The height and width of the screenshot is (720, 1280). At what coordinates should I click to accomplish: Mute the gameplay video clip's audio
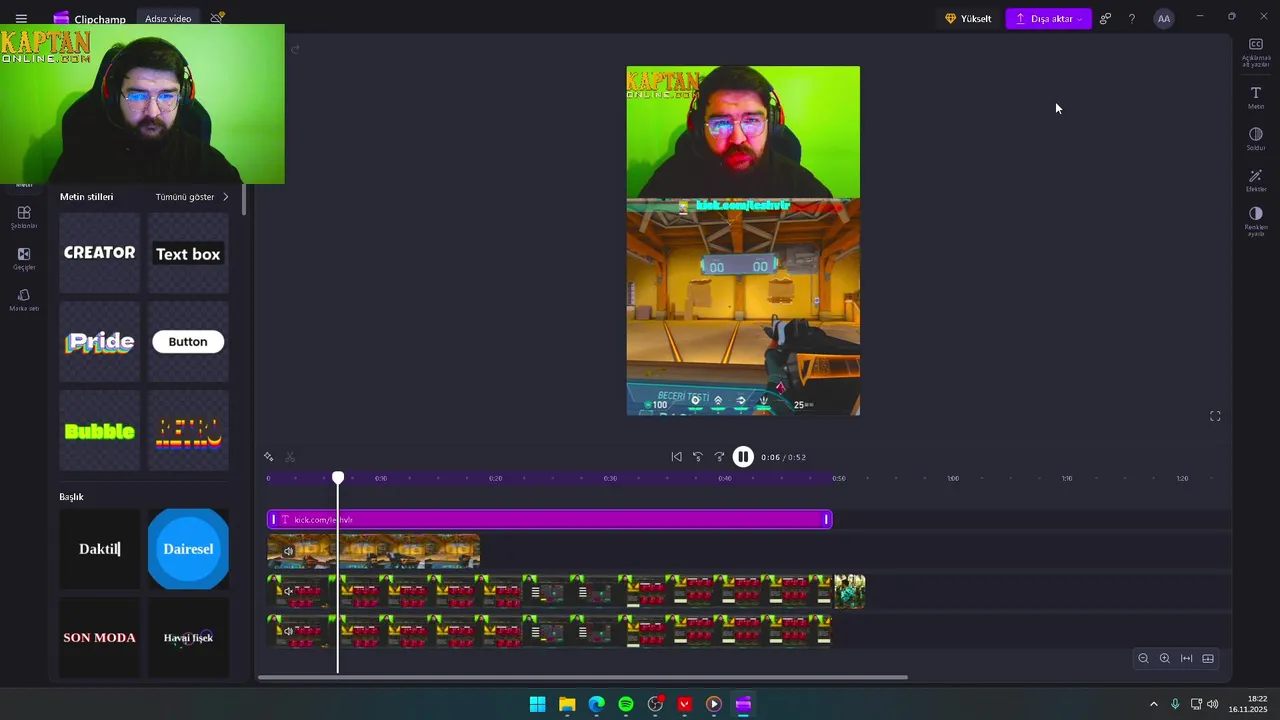coord(288,551)
